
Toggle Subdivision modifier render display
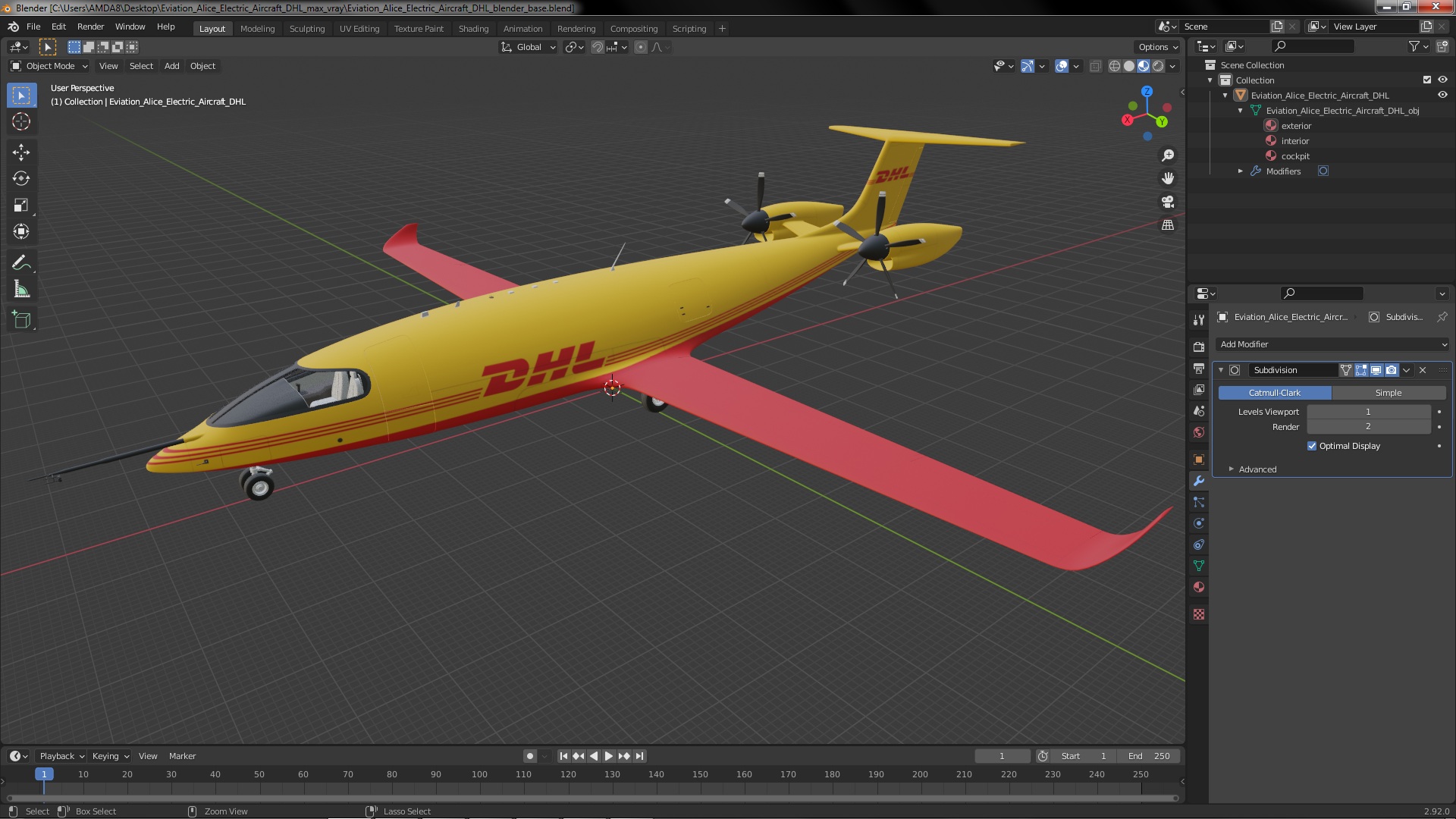[1392, 370]
